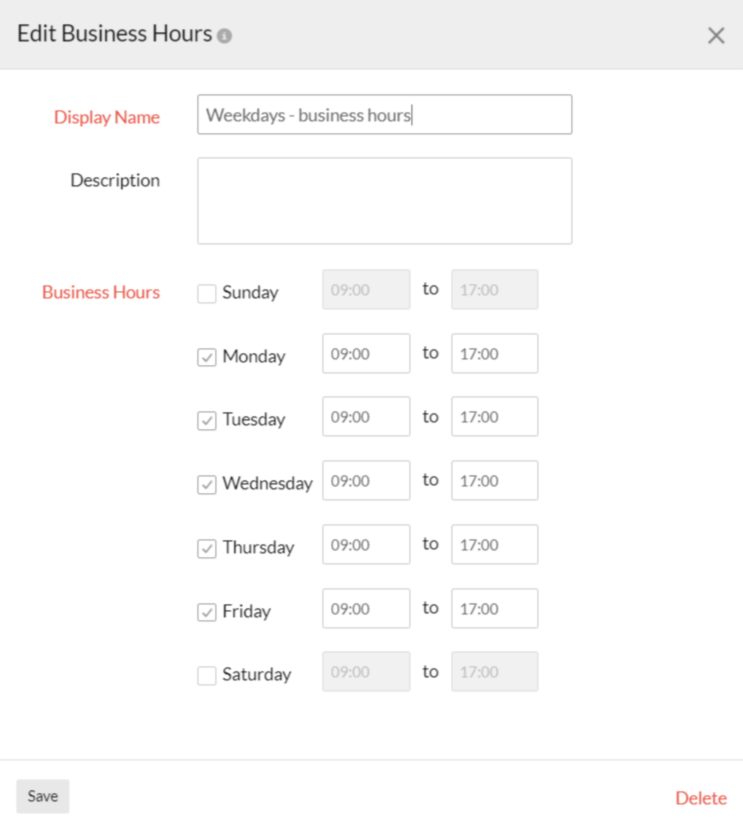Click Wednesday's end time field

pyautogui.click(x=494, y=480)
